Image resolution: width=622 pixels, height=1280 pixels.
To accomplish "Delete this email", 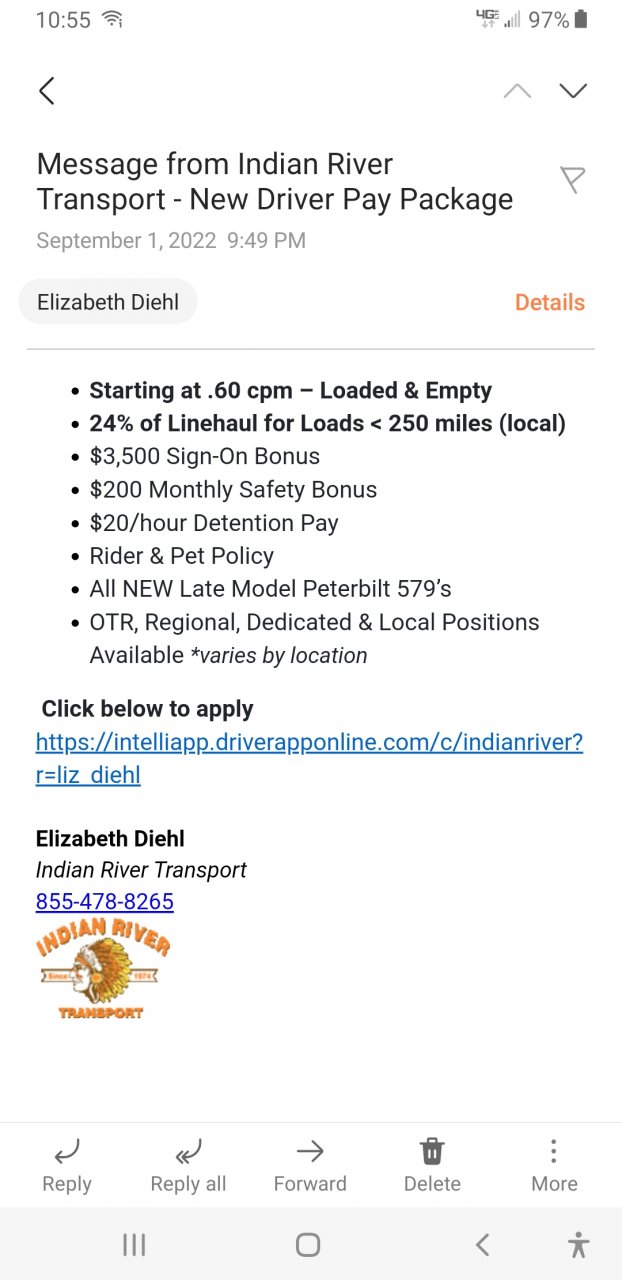I will tap(432, 1167).
